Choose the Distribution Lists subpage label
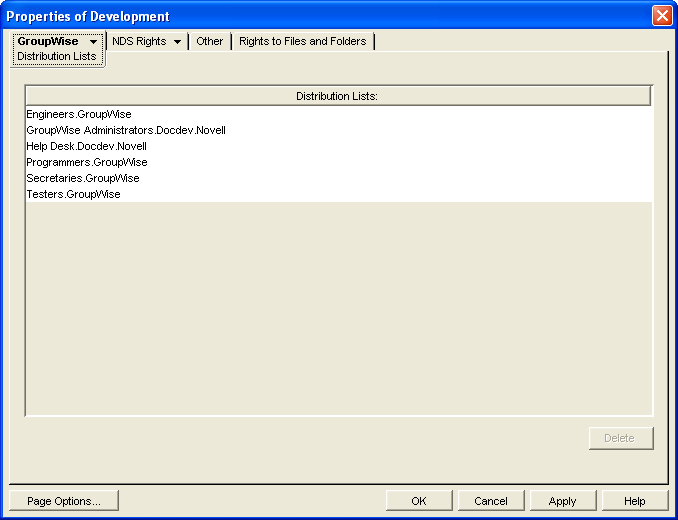678x520 pixels. pyautogui.click(x=57, y=56)
